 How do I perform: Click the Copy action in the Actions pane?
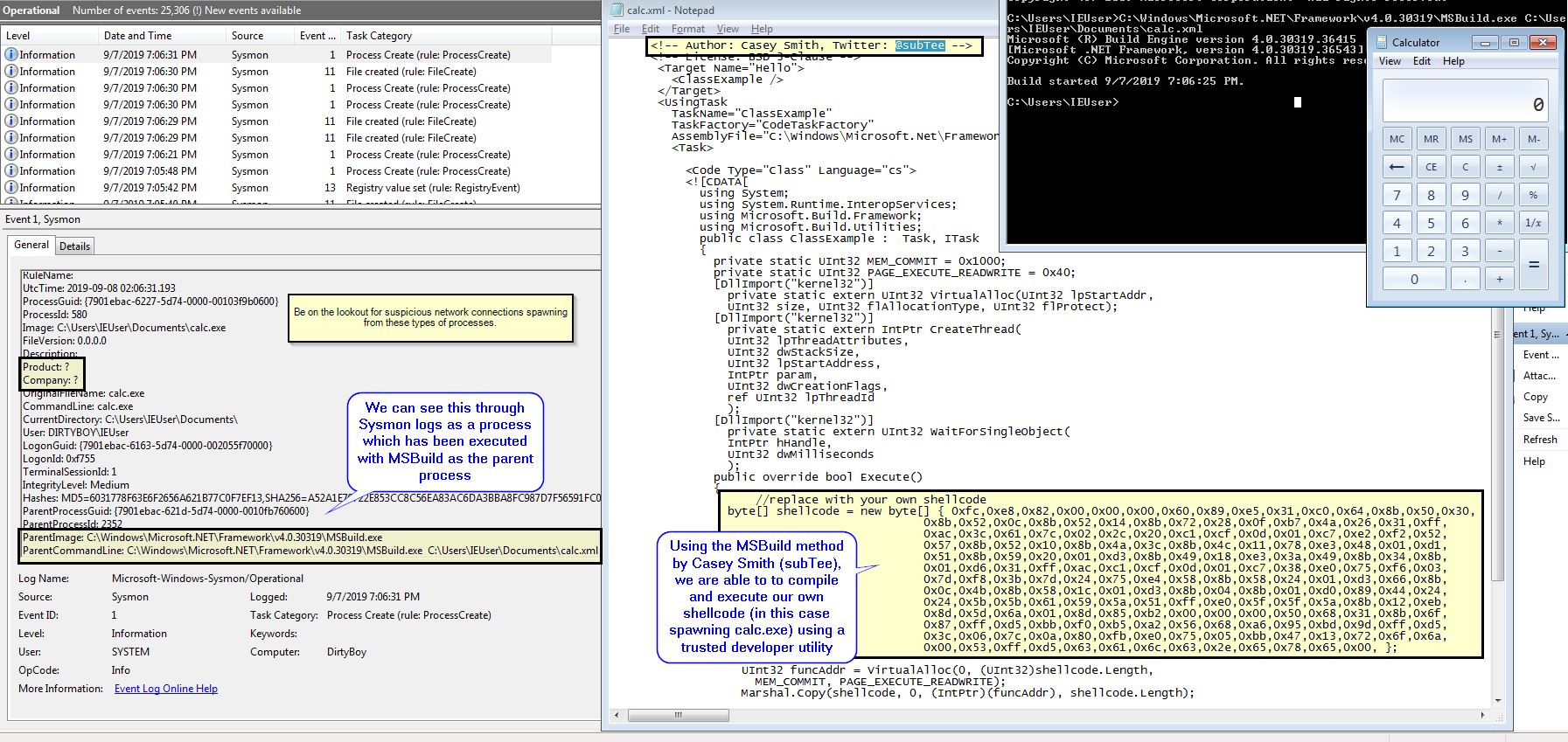(x=1535, y=397)
